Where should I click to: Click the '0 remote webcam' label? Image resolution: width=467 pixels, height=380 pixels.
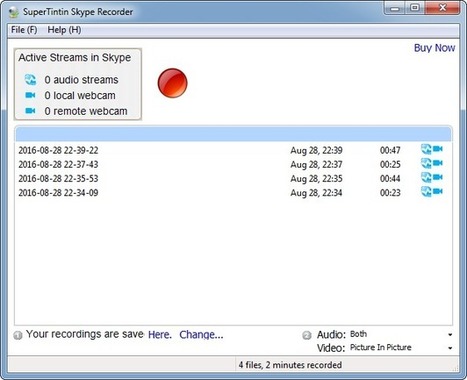86,111
